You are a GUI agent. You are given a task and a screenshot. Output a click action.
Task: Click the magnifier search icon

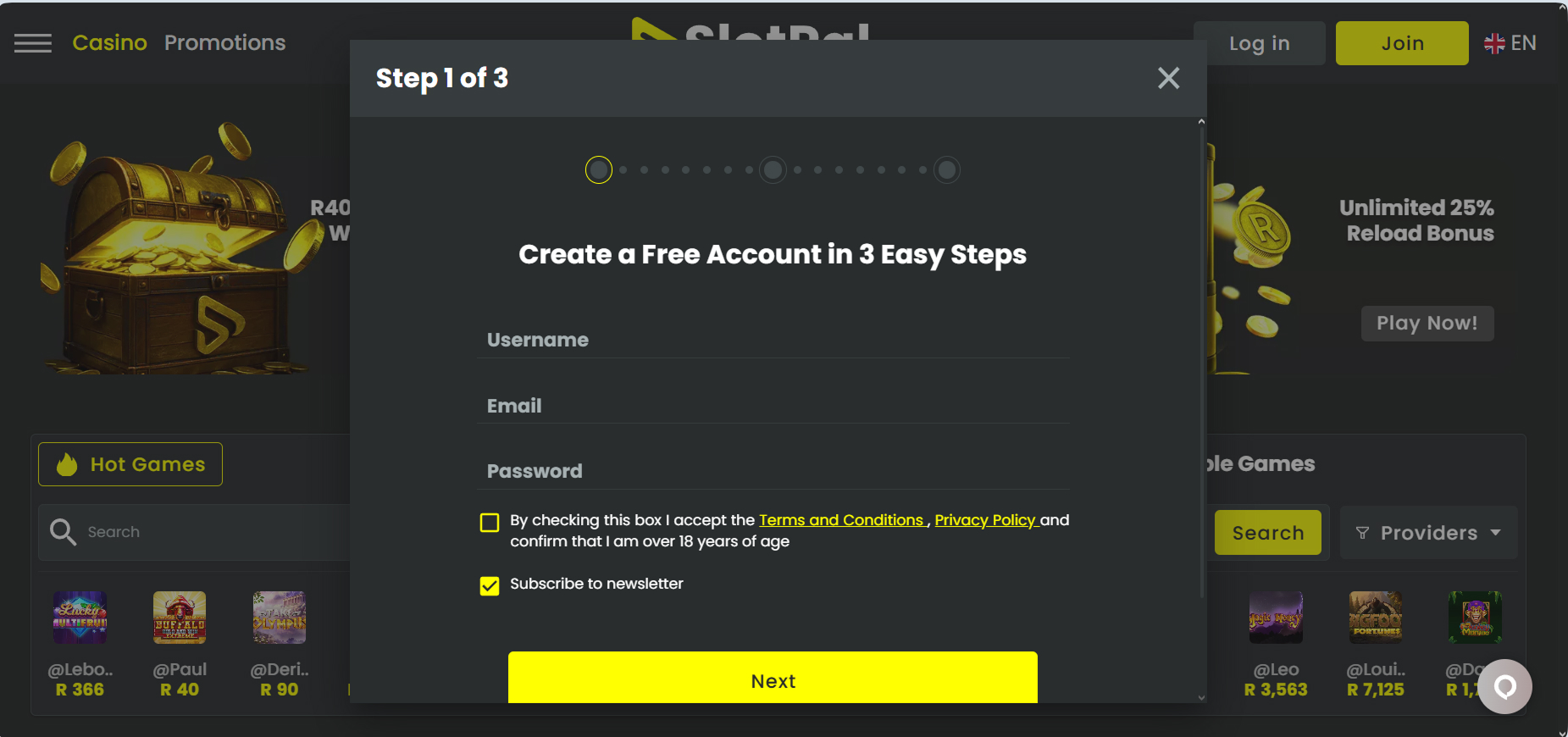(x=64, y=532)
